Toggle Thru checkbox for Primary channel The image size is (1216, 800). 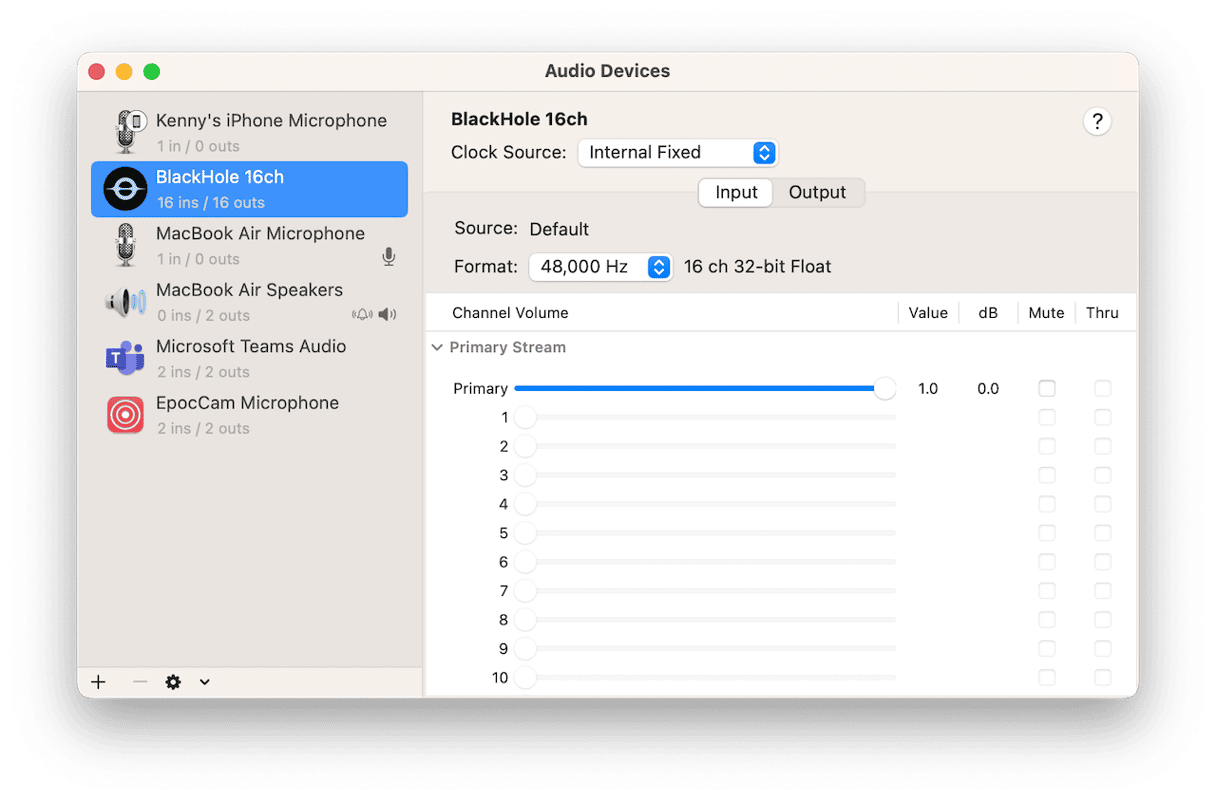pyautogui.click(x=1102, y=388)
